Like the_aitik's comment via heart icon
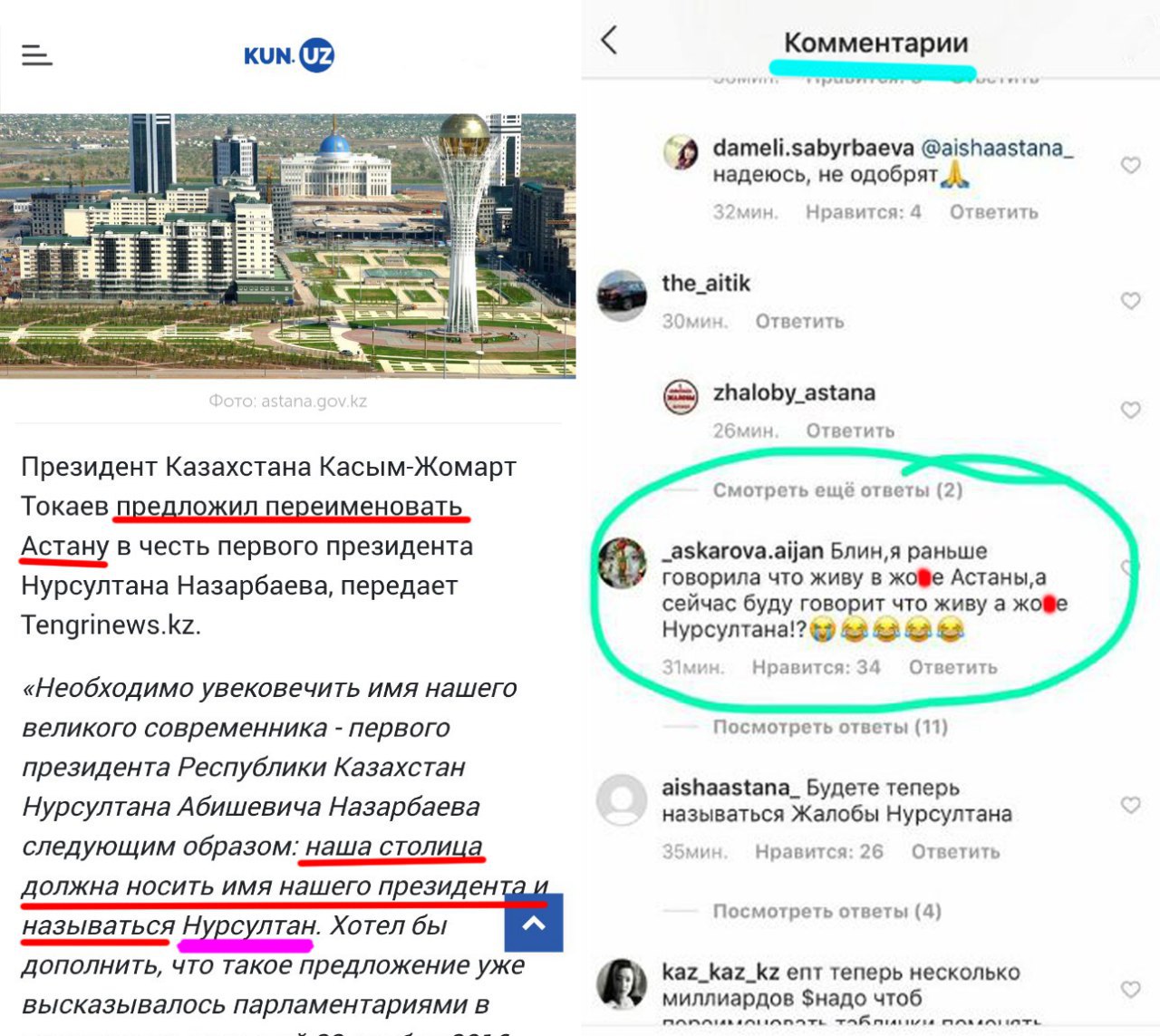Image resolution: width=1160 pixels, height=1036 pixels. point(1130,301)
